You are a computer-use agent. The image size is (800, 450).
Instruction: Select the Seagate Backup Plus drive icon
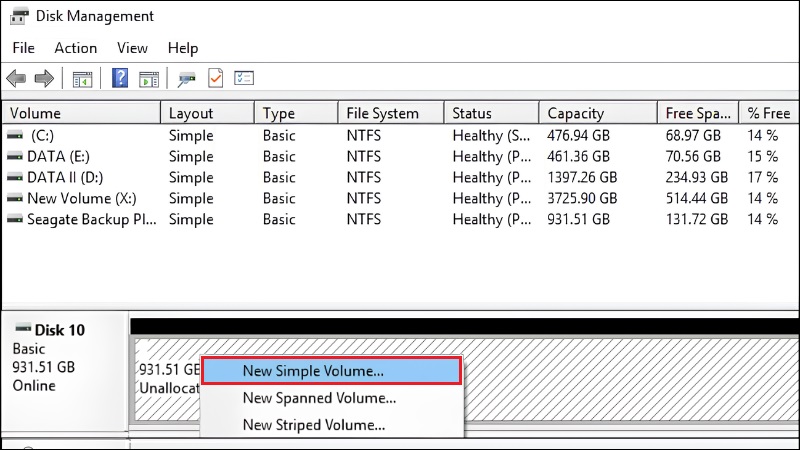(x=15, y=219)
